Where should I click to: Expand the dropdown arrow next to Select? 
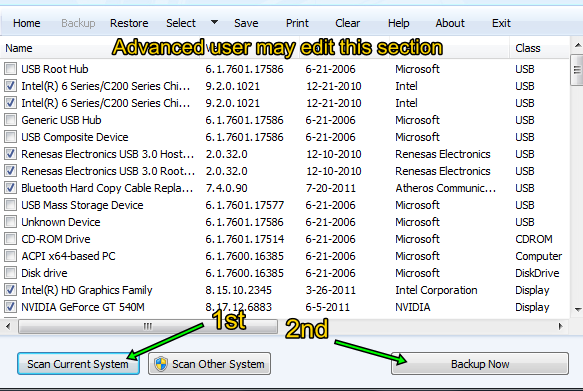(x=214, y=22)
